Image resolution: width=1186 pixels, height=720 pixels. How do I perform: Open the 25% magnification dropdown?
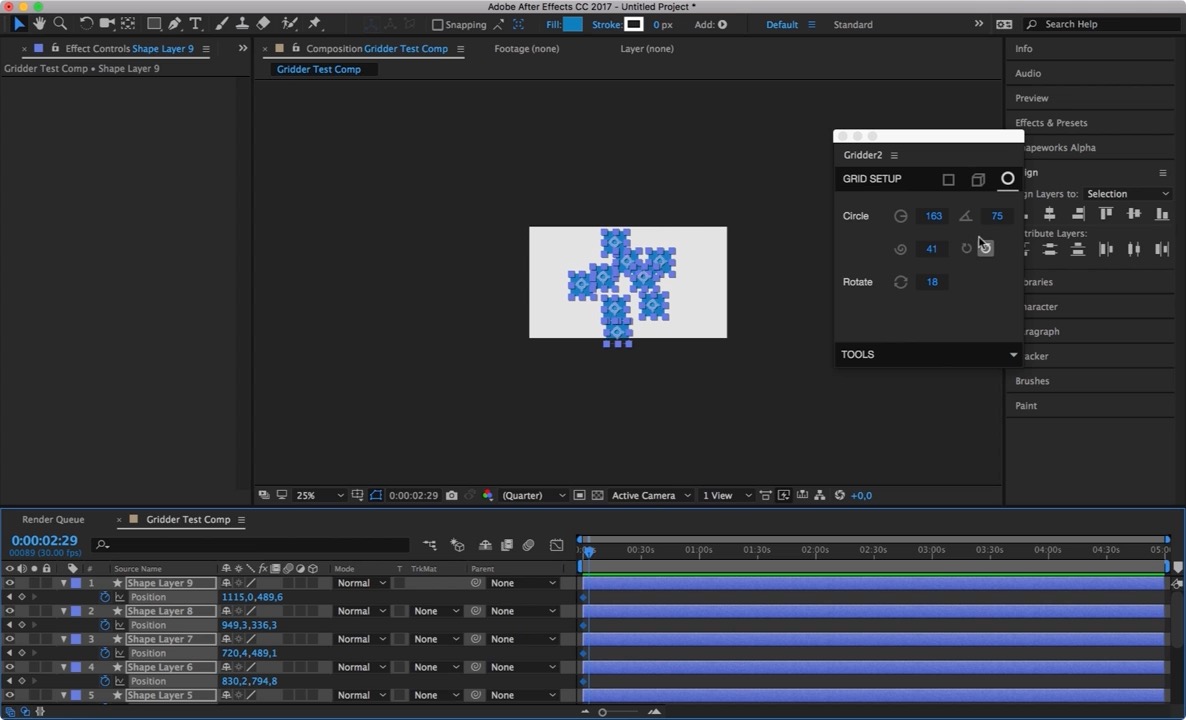pos(320,496)
